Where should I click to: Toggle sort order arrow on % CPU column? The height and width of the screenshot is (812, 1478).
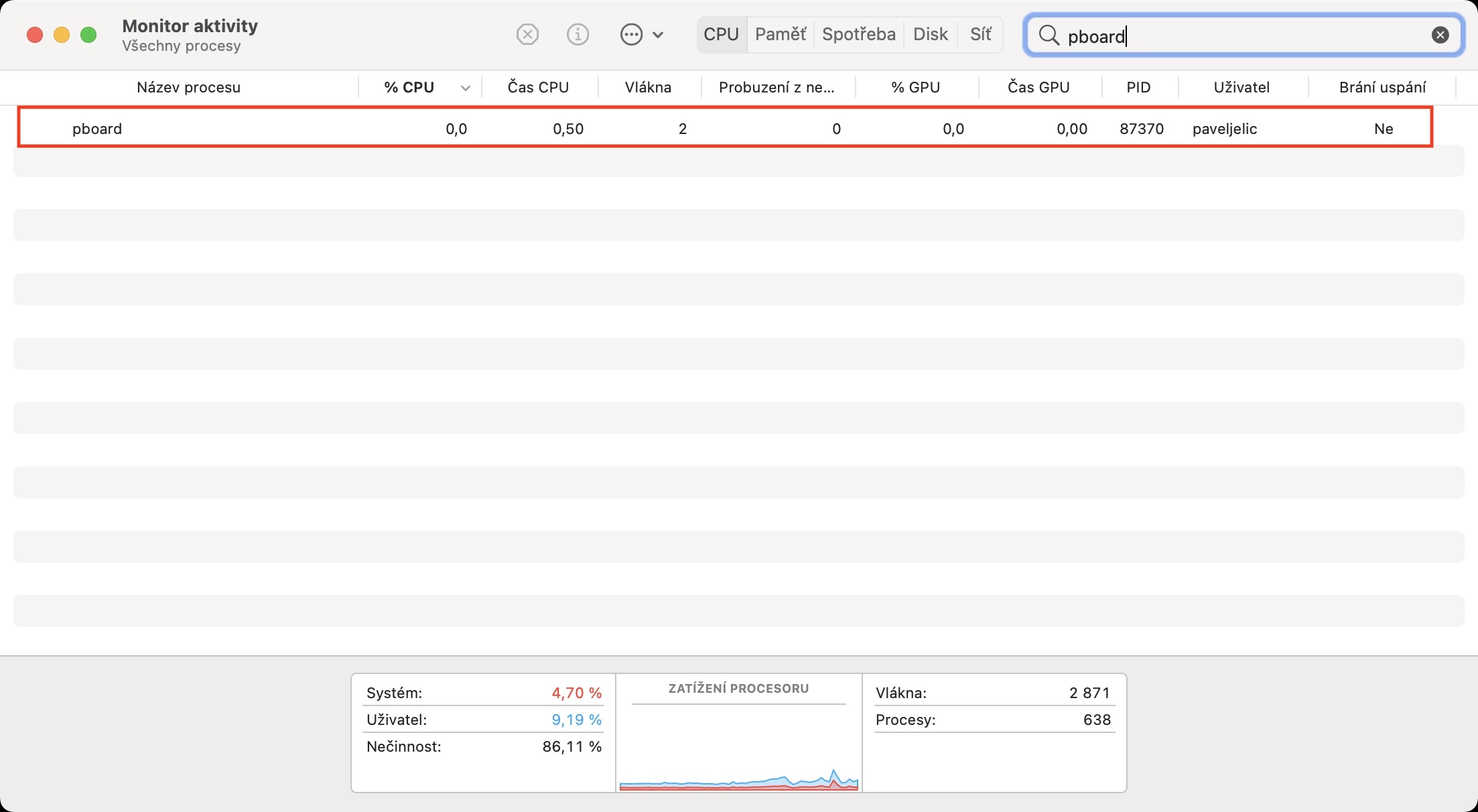[x=465, y=88]
